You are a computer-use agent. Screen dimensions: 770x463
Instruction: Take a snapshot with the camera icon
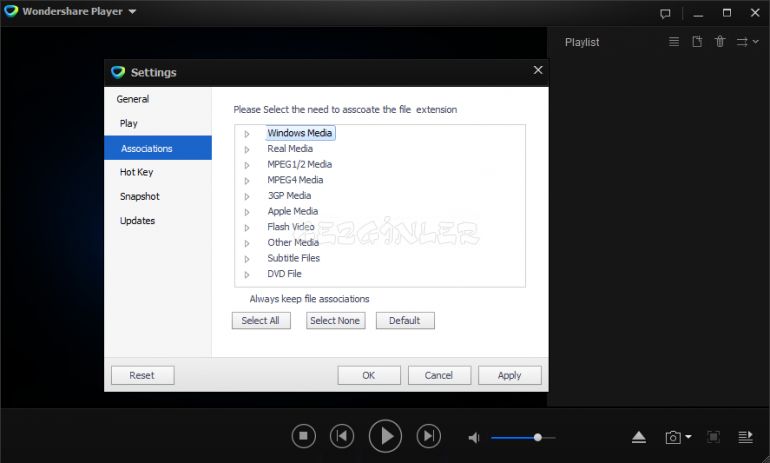[673, 437]
